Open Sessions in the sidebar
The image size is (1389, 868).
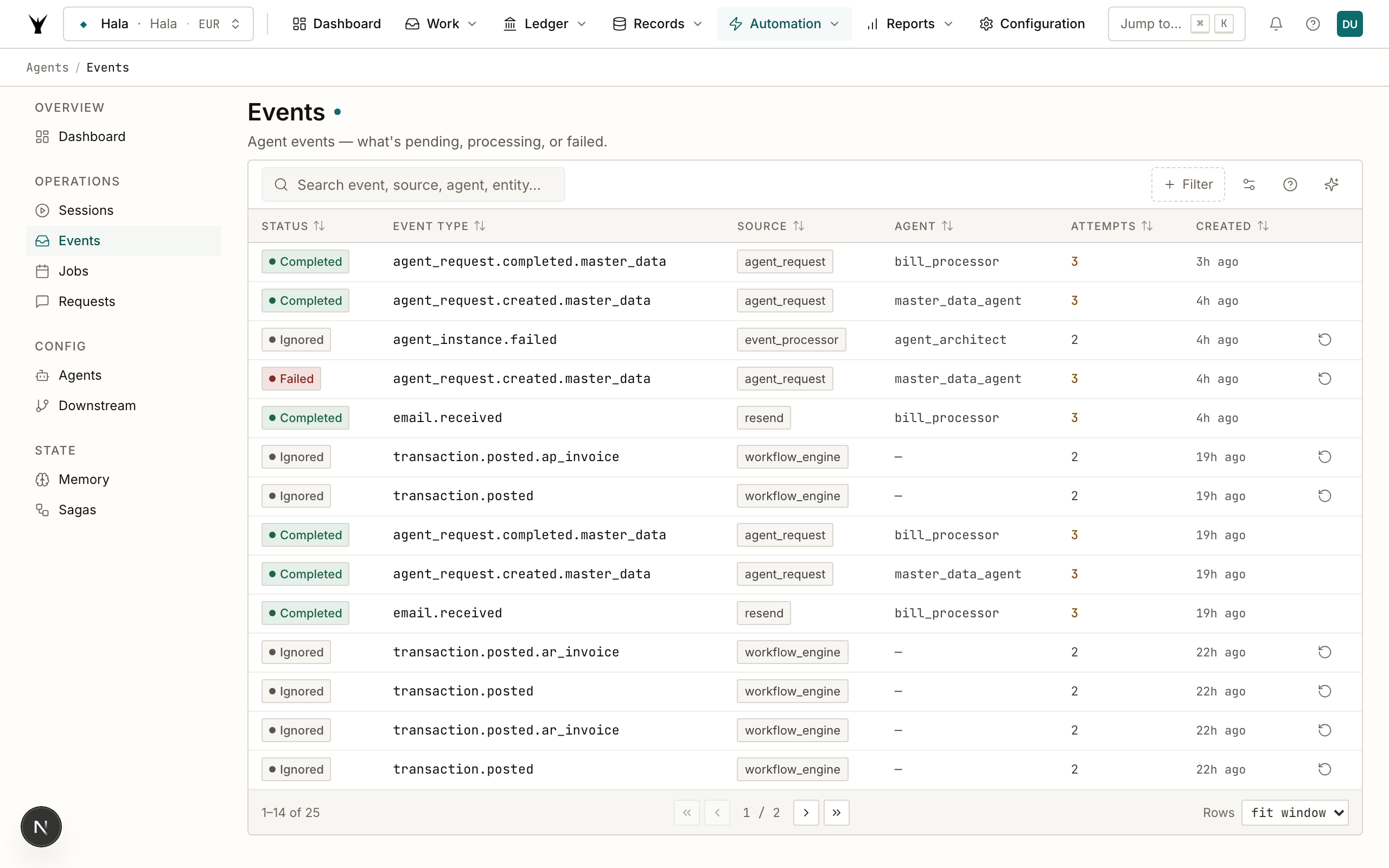123,210
